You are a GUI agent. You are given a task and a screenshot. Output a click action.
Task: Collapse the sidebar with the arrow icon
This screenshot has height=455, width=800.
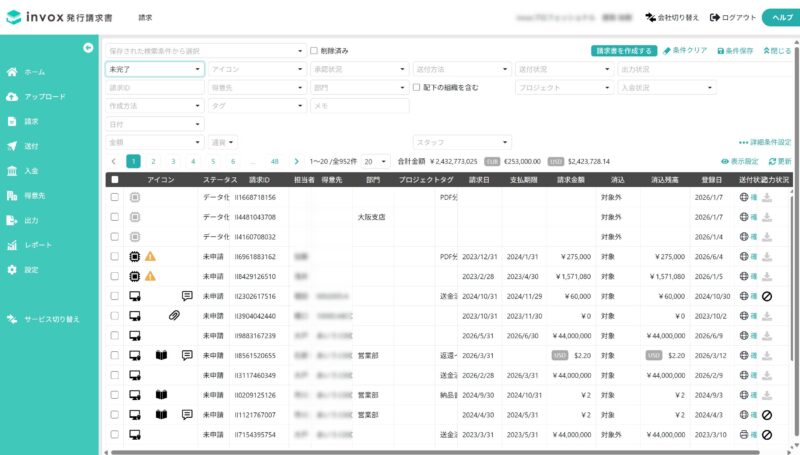(x=88, y=47)
